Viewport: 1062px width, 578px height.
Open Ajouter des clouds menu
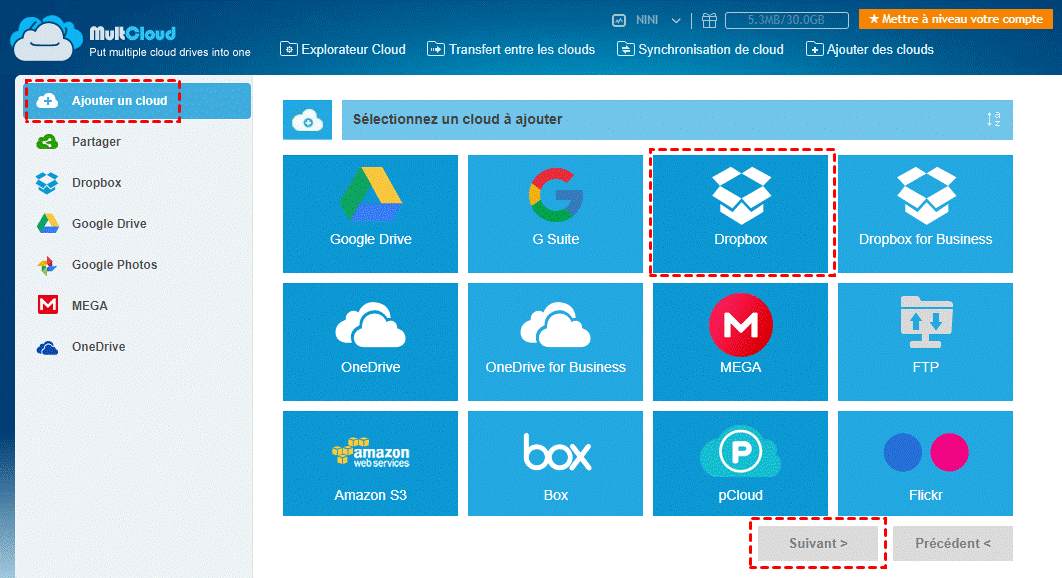tap(870, 49)
